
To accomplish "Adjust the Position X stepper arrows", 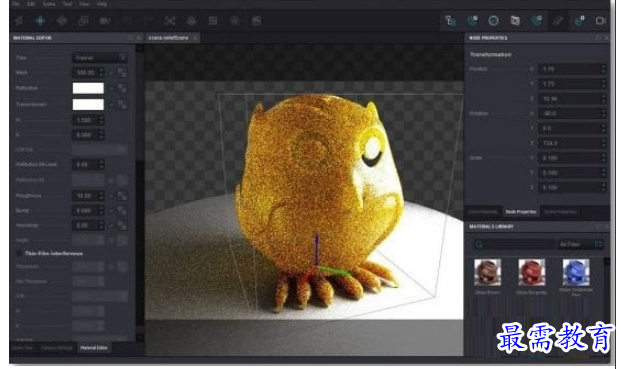I will coord(603,69).
